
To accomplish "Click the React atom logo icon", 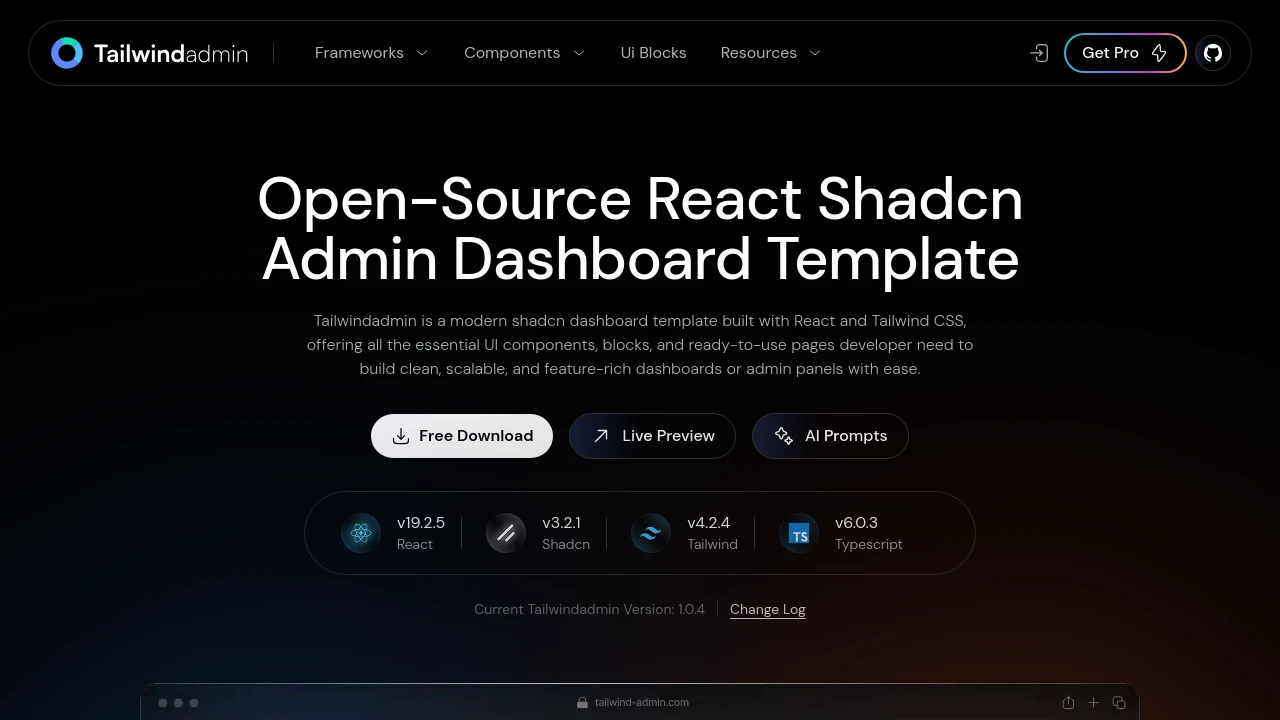I will (361, 533).
